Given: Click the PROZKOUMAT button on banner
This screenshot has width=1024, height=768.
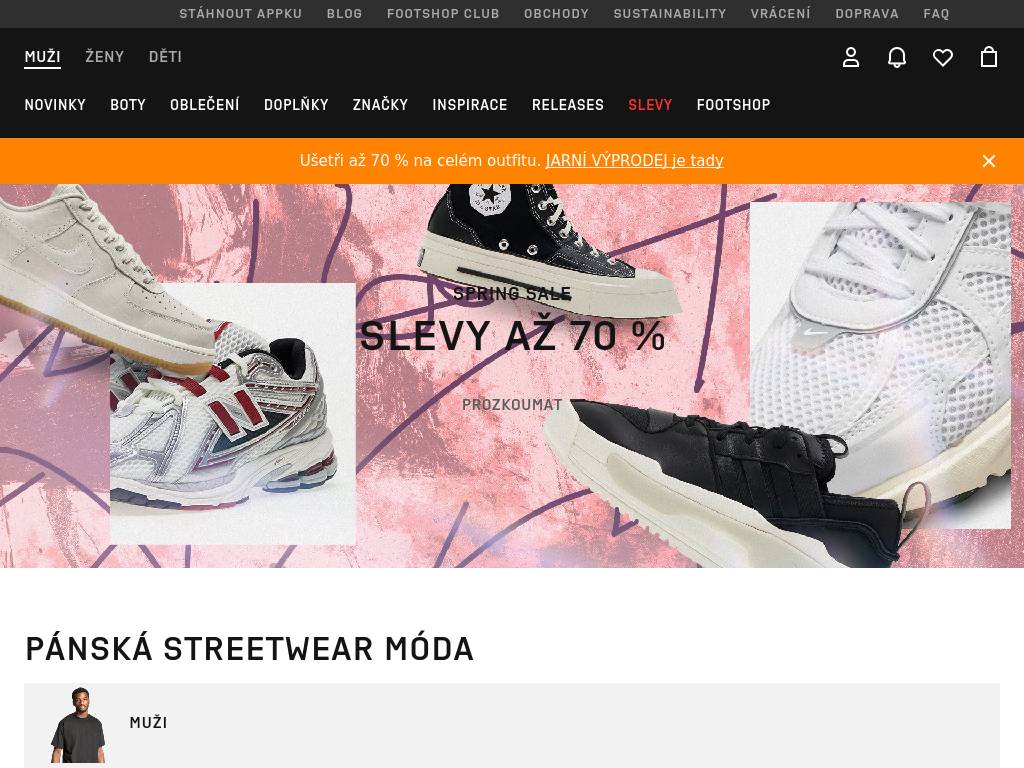Looking at the screenshot, I should click(x=512, y=405).
